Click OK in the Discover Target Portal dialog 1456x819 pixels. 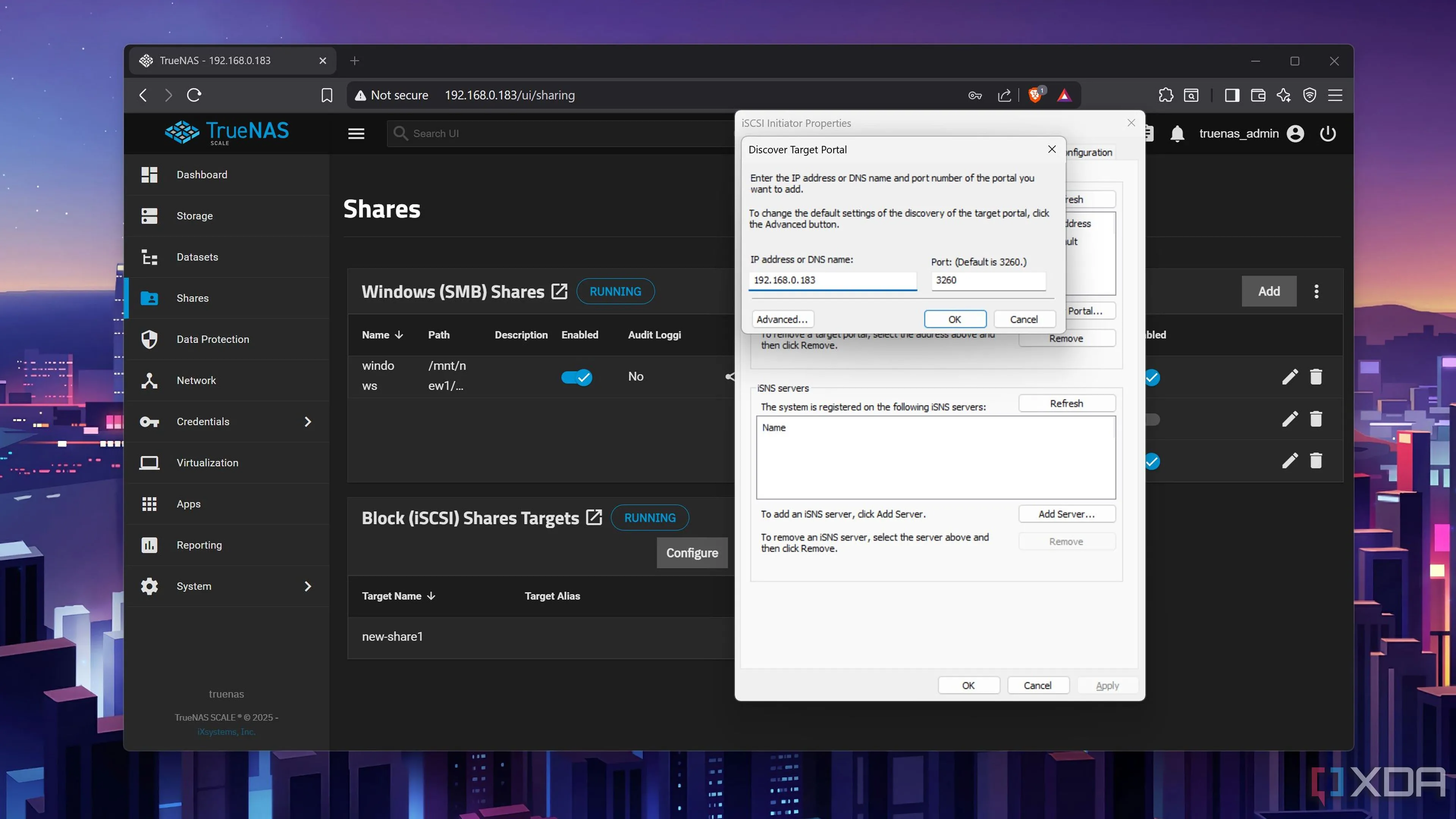tap(955, 319)
